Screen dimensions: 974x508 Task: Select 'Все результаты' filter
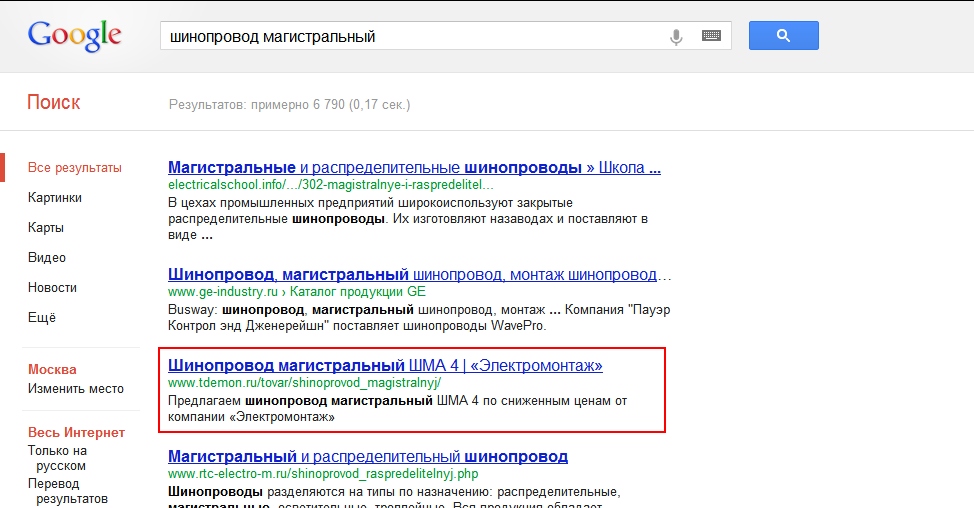[x=75, y=168]
